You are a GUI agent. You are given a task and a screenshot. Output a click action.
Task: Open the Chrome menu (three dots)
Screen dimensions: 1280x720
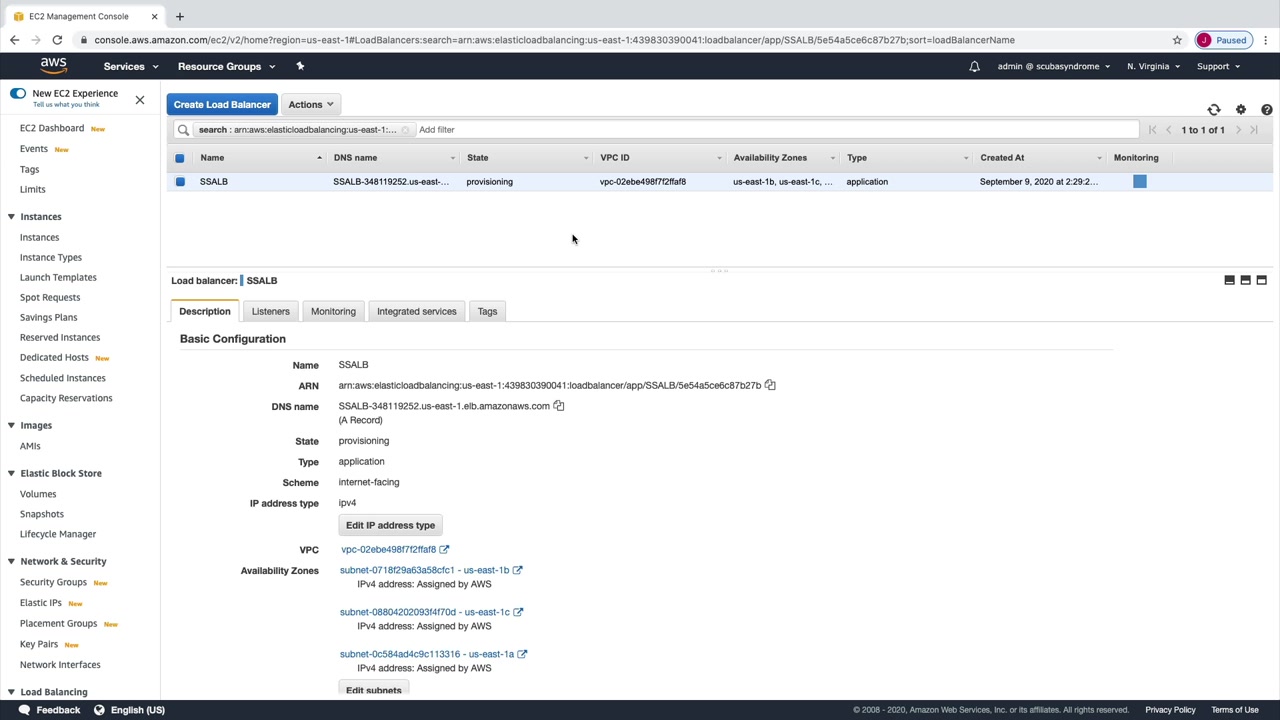[x=1266, y=40]
